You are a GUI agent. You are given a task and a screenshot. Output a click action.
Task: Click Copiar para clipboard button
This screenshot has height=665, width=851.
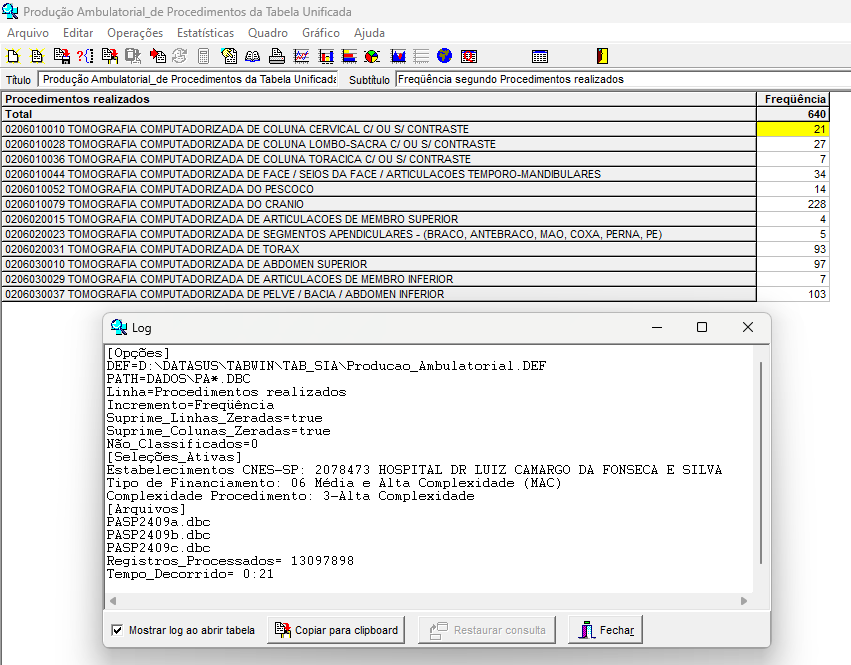(x=336, y=630)
